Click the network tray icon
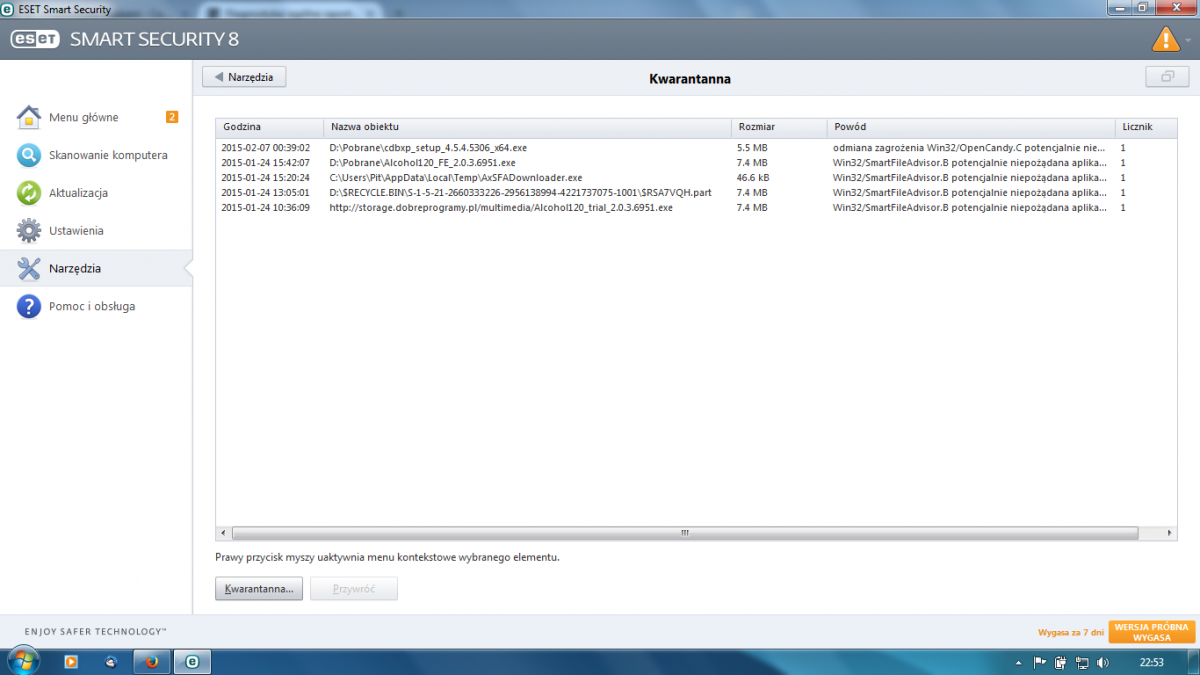The image size is (1200, 675). [1081, 662]
